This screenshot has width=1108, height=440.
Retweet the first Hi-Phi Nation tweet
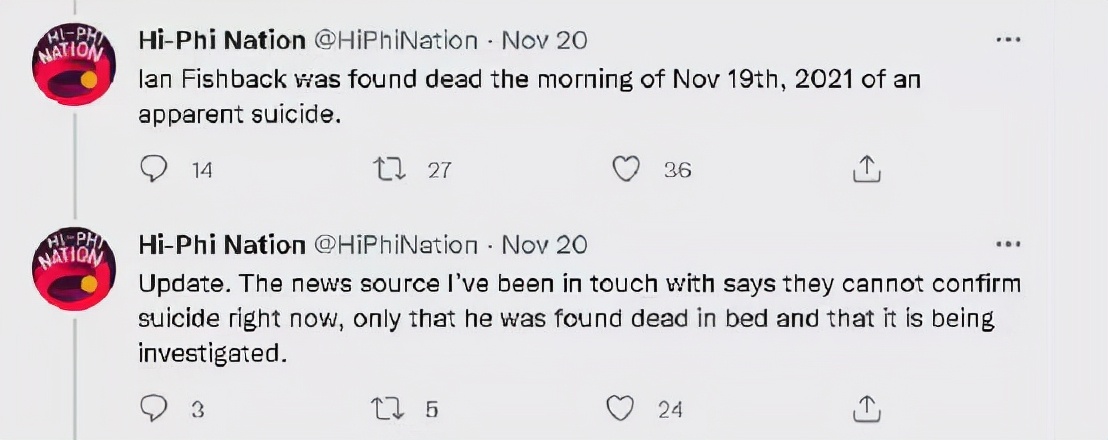coord(386,171)
